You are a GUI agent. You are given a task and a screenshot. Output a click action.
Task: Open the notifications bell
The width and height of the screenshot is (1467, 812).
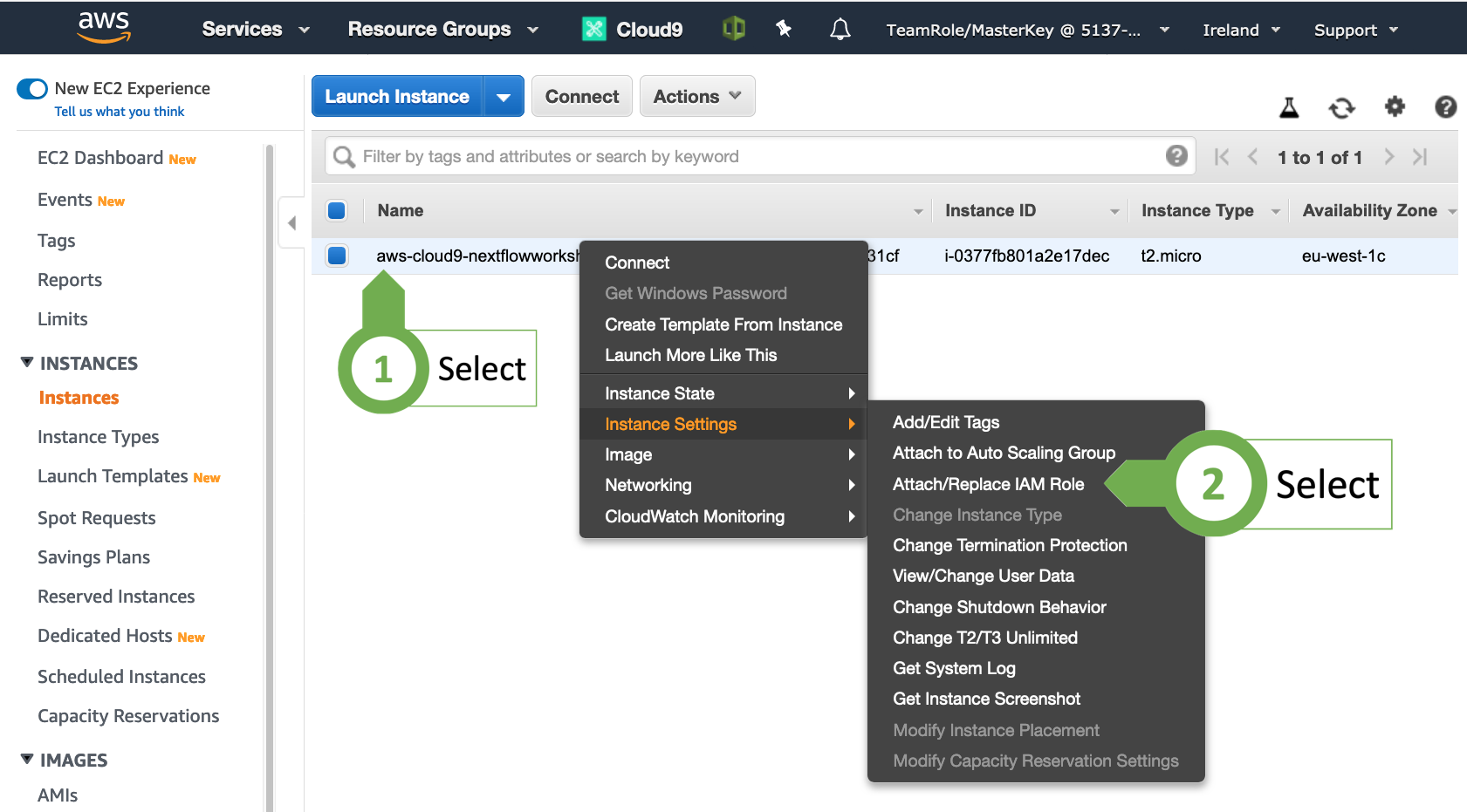[840, 30]
